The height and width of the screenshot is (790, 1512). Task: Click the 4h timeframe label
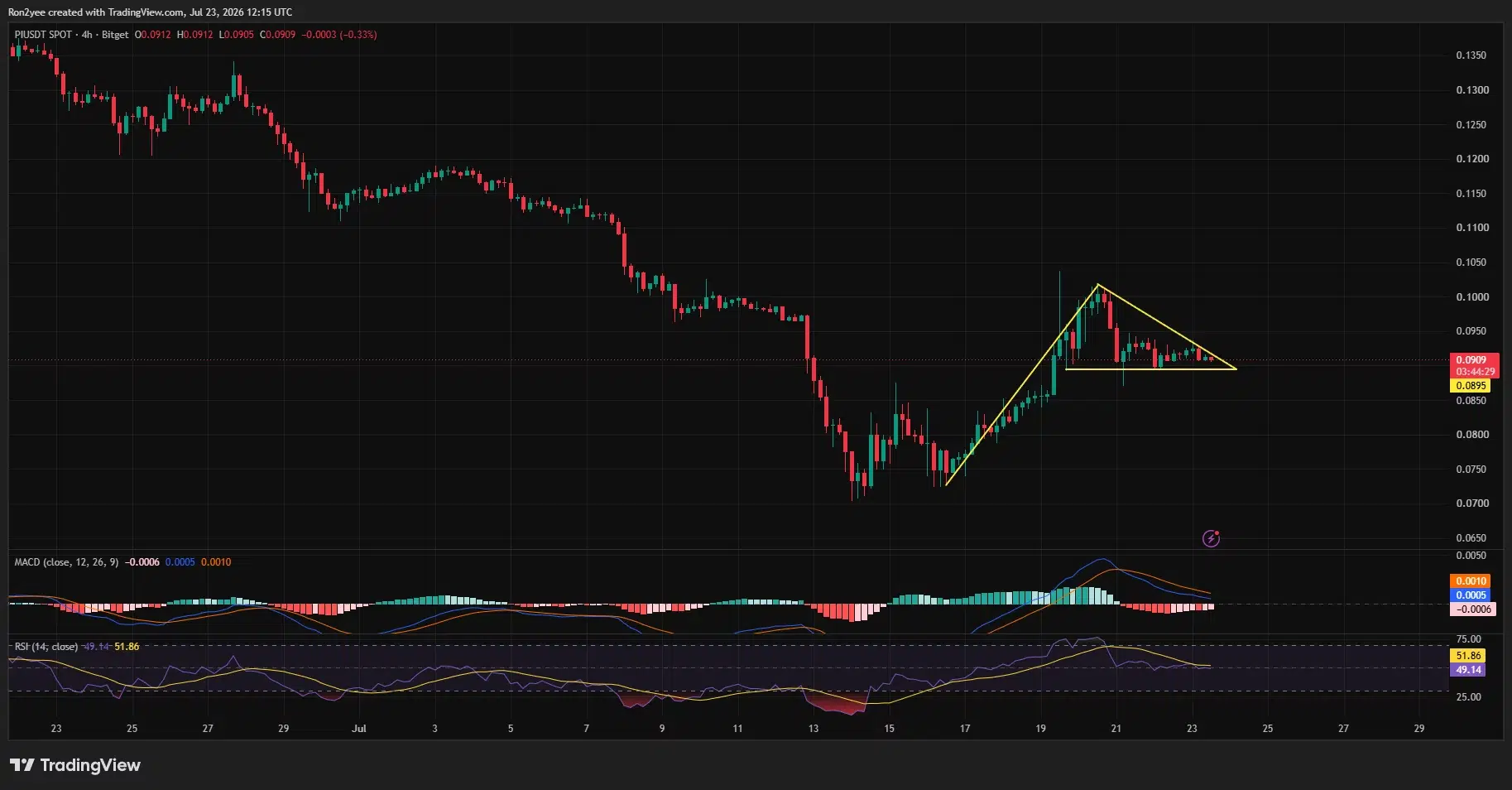[87, 35]
